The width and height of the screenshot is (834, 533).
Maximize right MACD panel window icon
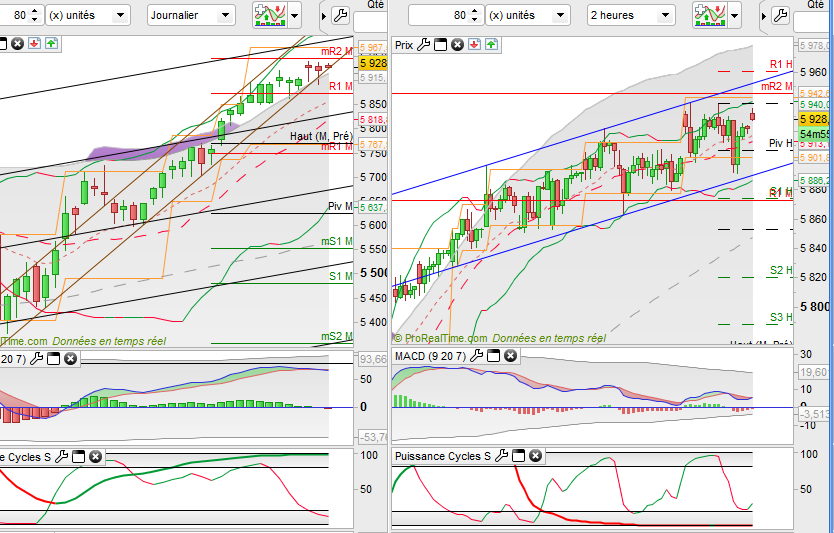494,356
